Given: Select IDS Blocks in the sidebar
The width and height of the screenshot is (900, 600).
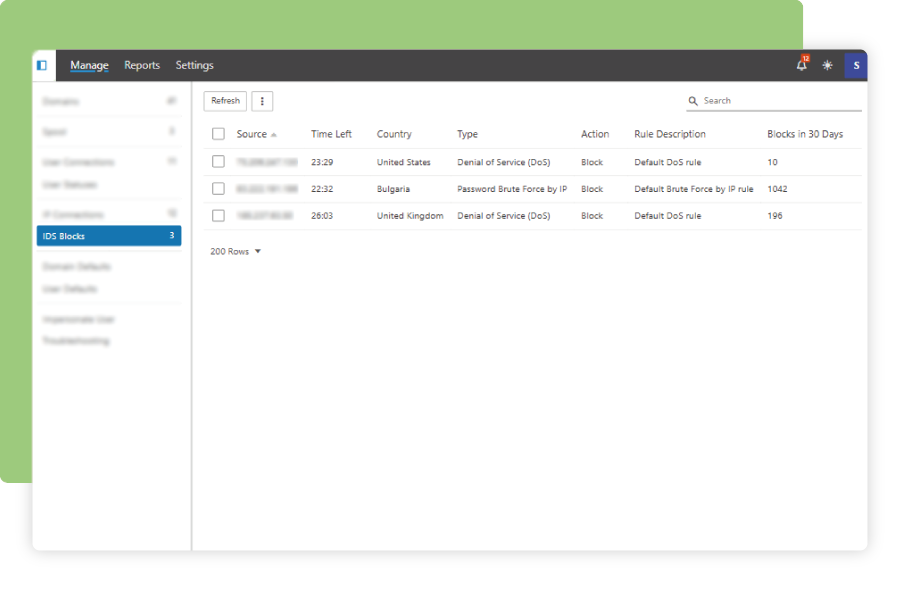Looking at the screenshot, I should tap(109, 236).
